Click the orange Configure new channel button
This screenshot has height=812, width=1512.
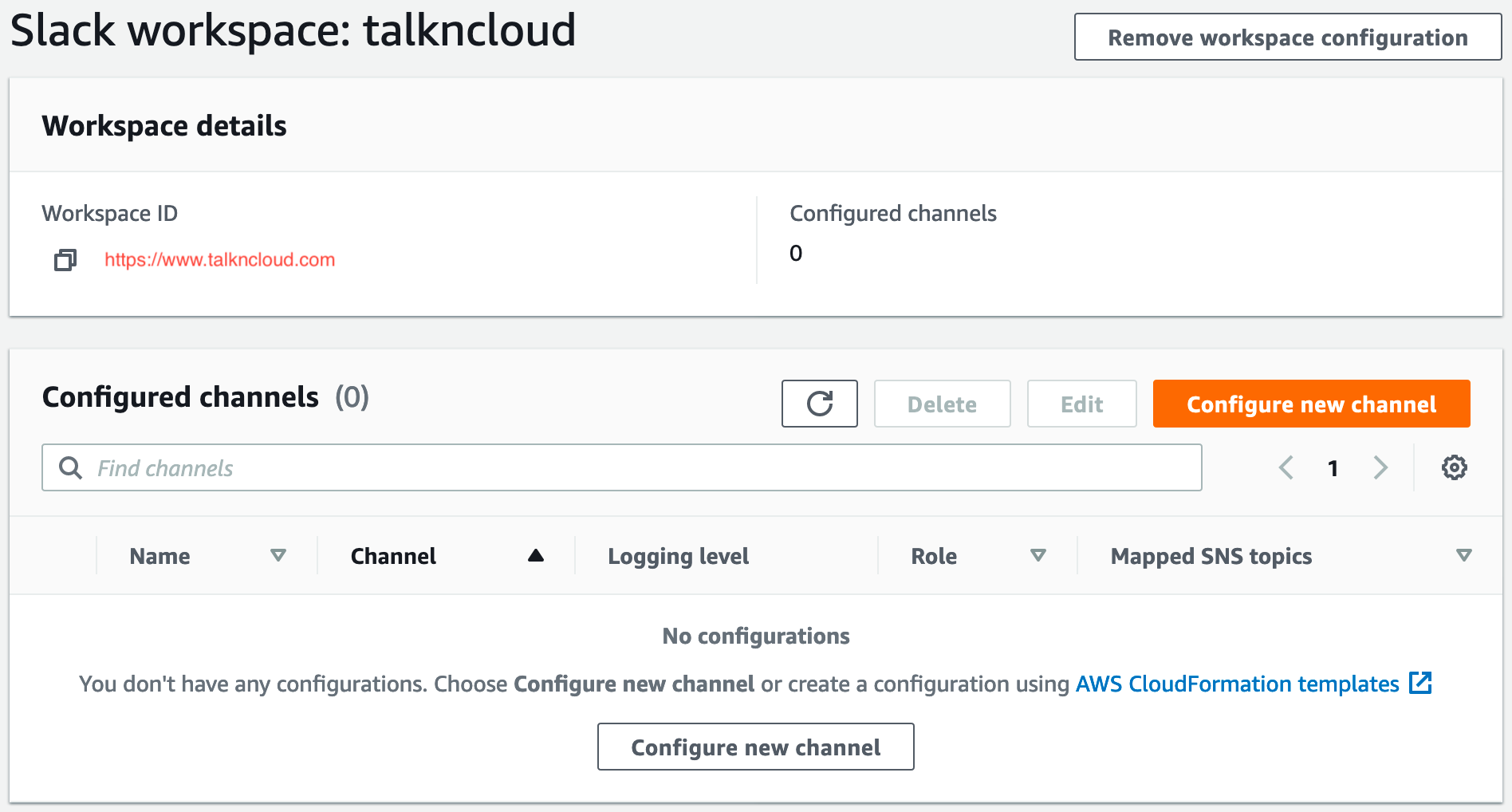[1312, 404]
